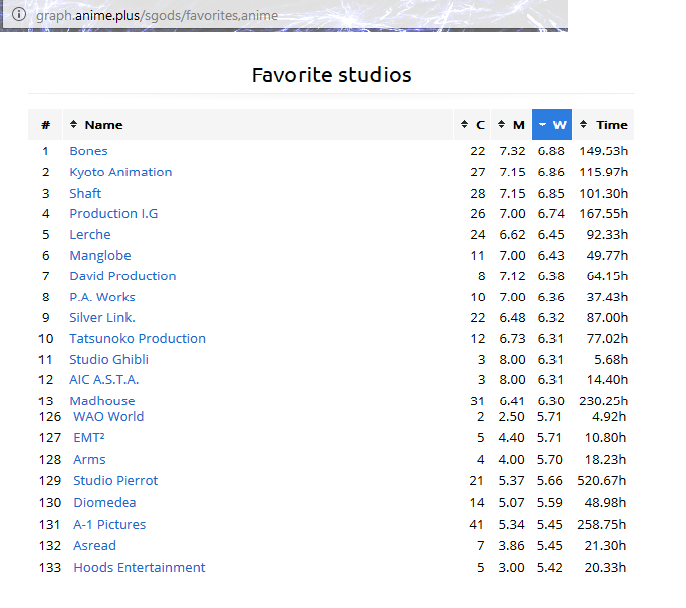This screenshot has height=608, width=686.
Task: Open Production I.G studio page
Action: point(113,213)
